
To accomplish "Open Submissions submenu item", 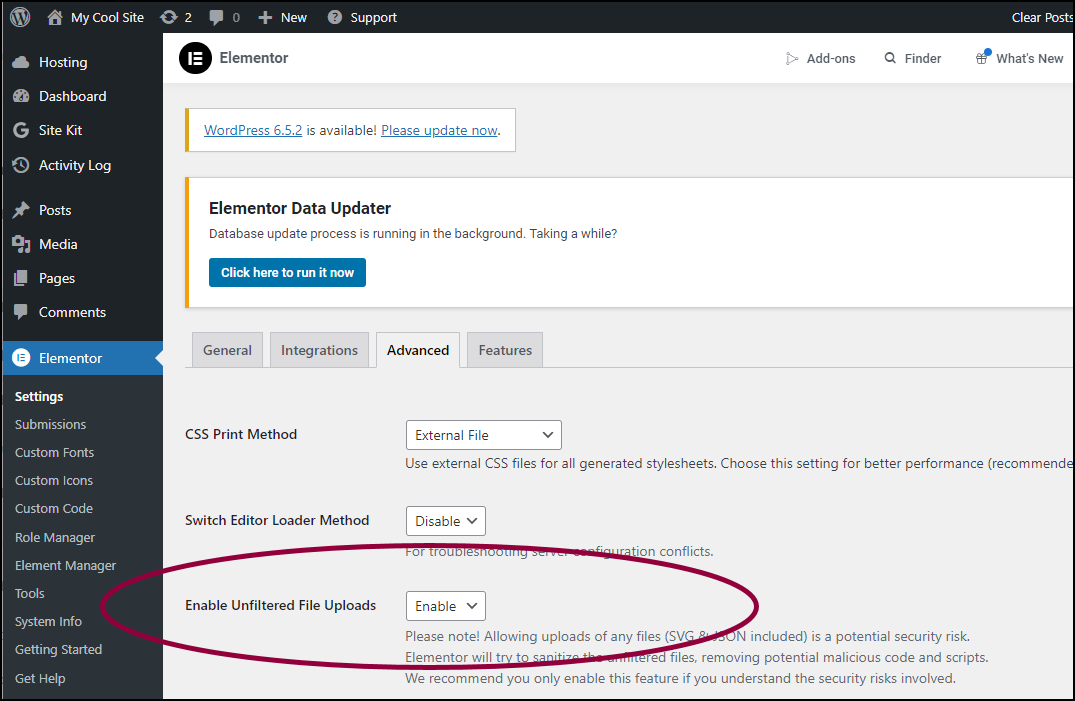I will coord(51,425).
